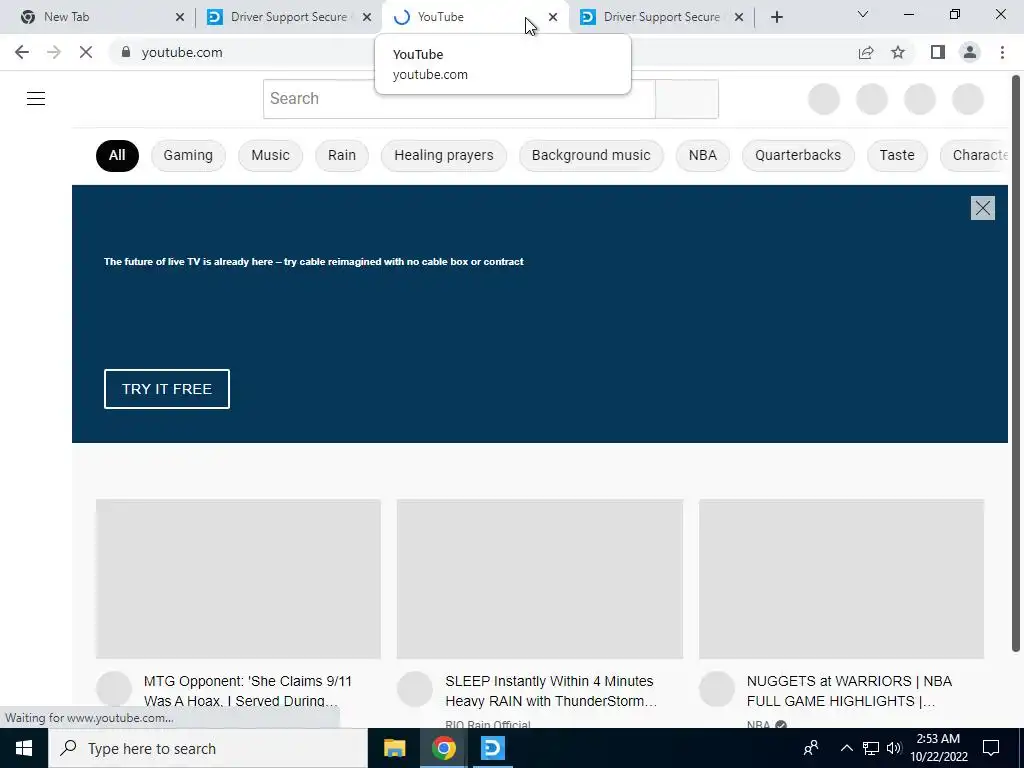Select the Taste filter chip

(x=897, y=155)
